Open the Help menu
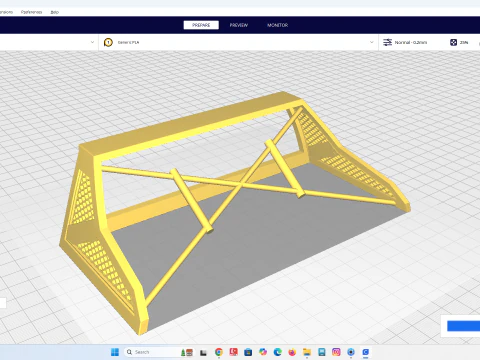The image size is (480, 360). [x=55, y=12]
